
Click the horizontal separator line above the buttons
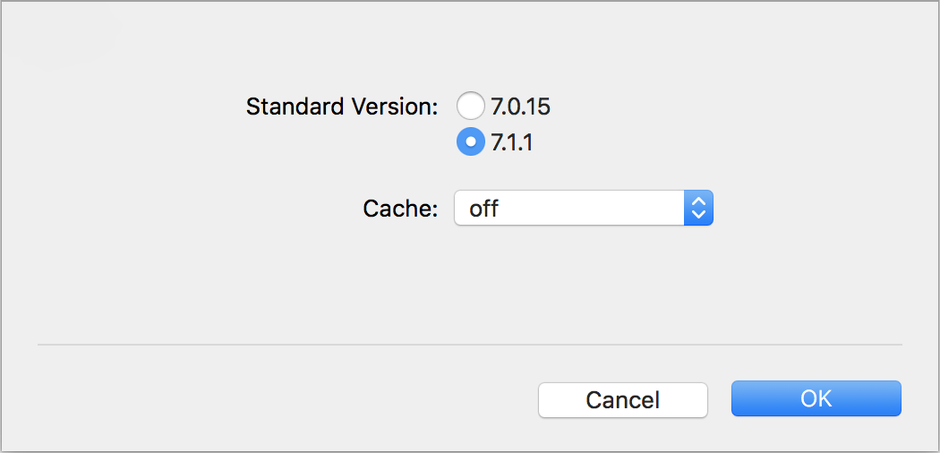(x=470, y=345)
